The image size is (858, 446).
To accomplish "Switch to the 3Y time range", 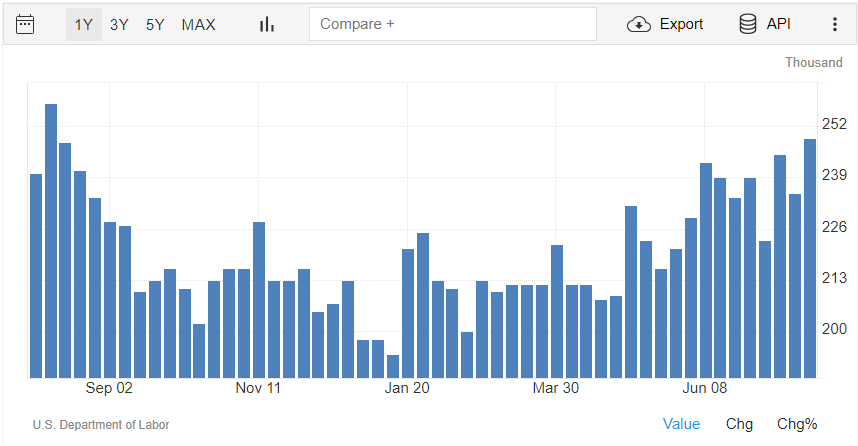I will click(x=119, y=25).
